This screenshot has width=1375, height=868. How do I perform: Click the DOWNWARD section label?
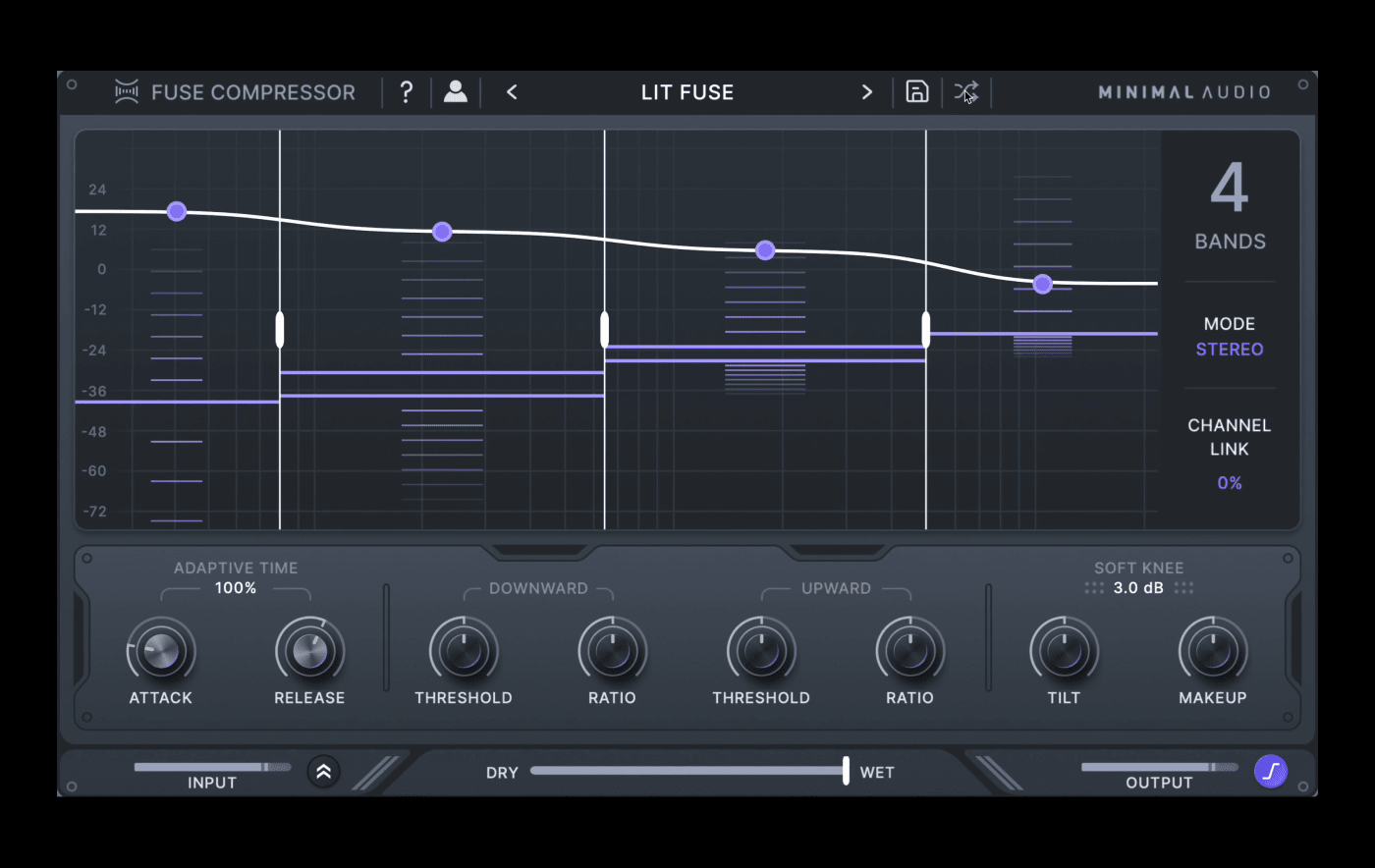[538, 588]
